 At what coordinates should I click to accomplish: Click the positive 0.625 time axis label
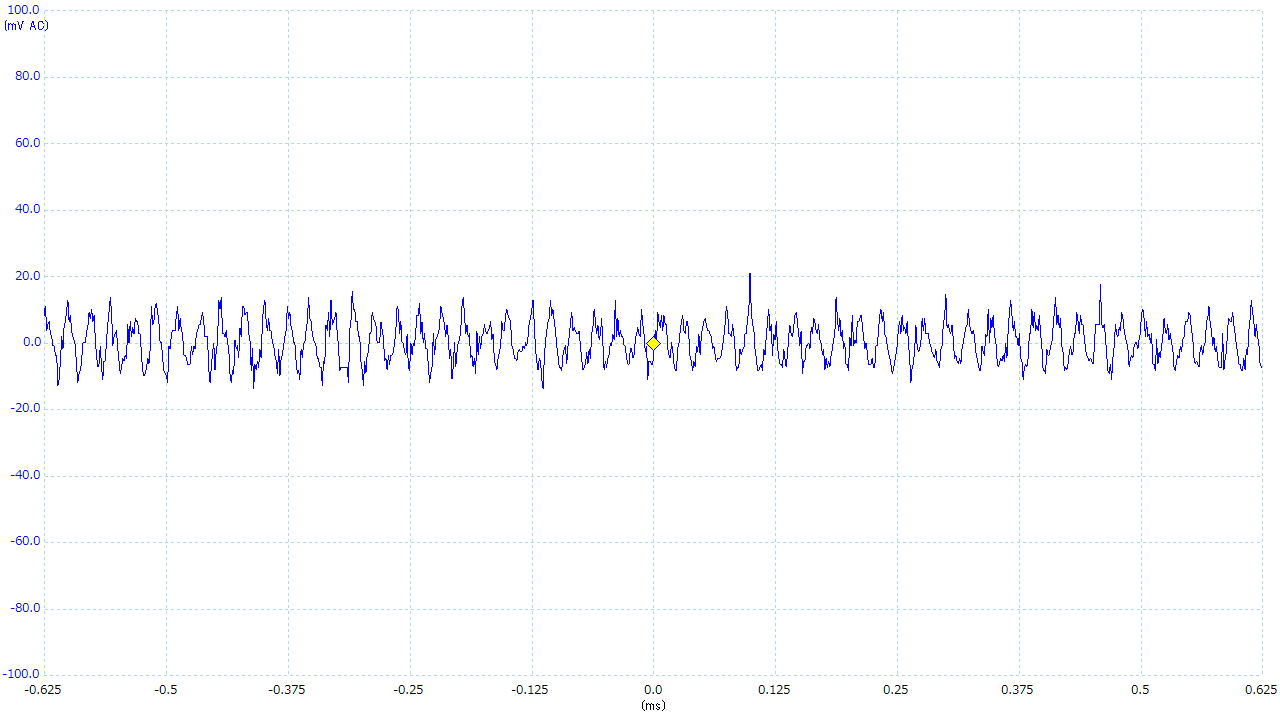tap(1261, 690)
